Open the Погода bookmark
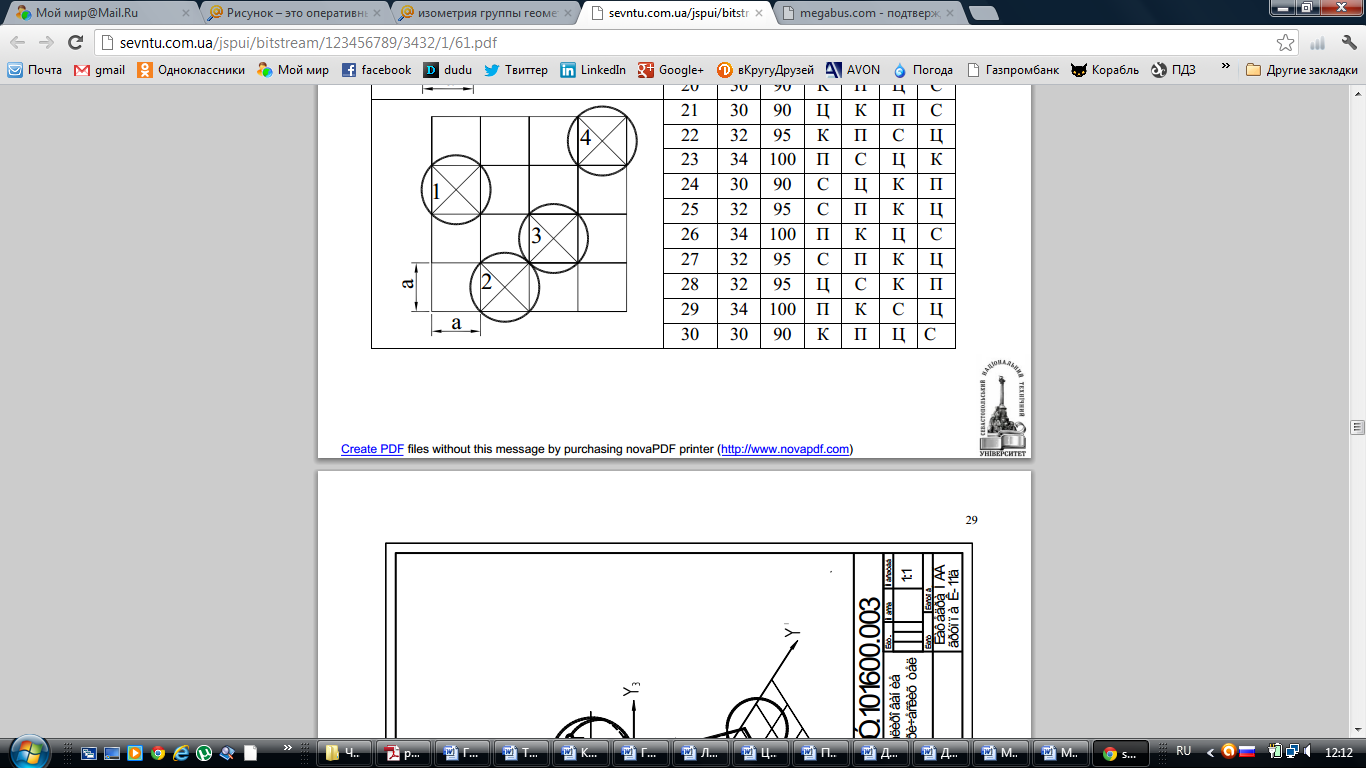The height and width of the screenshot is (768, 1366). pyautogui.click(x=923, y=70)
